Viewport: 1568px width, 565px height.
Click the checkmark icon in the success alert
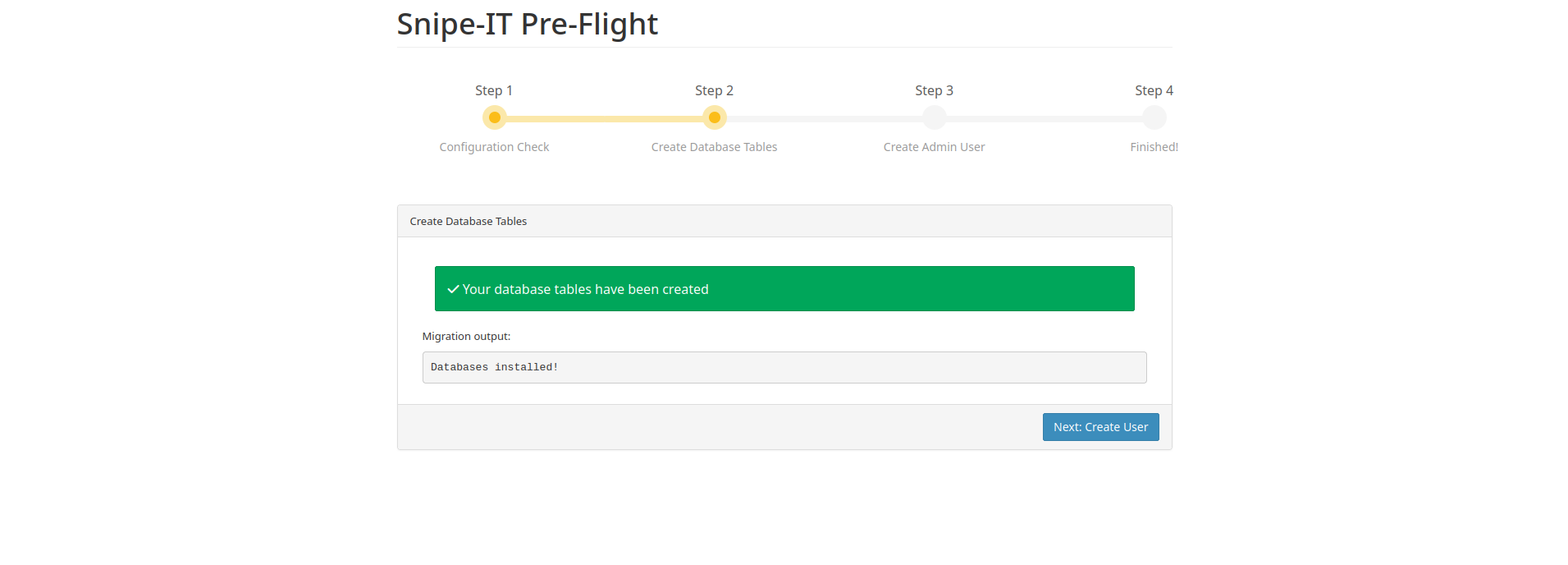[453, 289]
